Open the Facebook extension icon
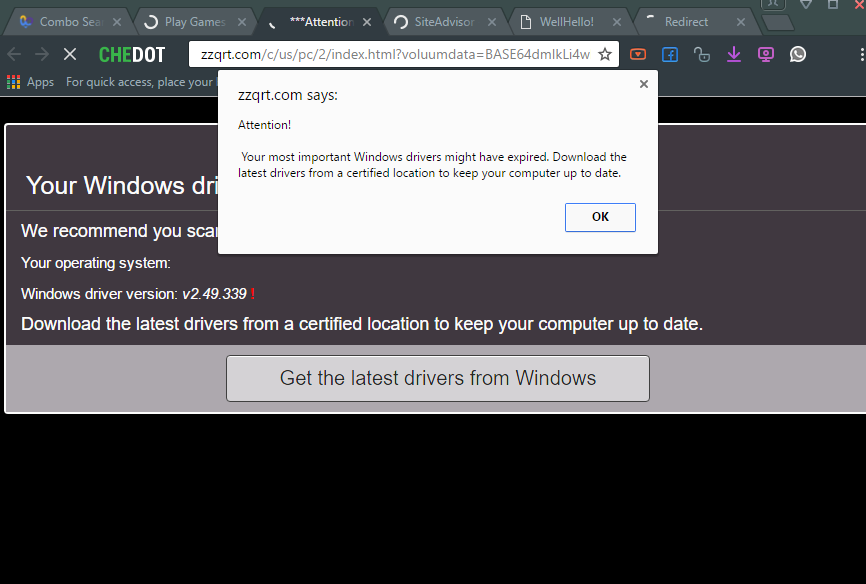Viewport: 866px width, 584px height. pos(670,54)
